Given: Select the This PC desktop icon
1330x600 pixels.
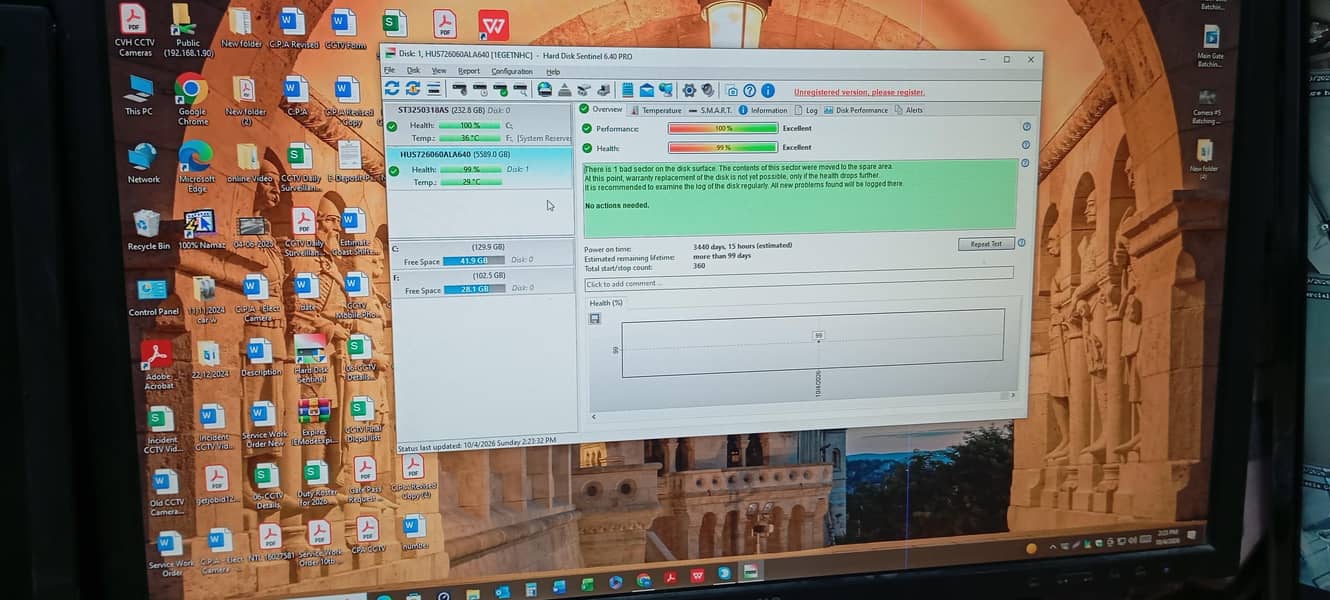Looking at the screenshot, I should 139,95.
